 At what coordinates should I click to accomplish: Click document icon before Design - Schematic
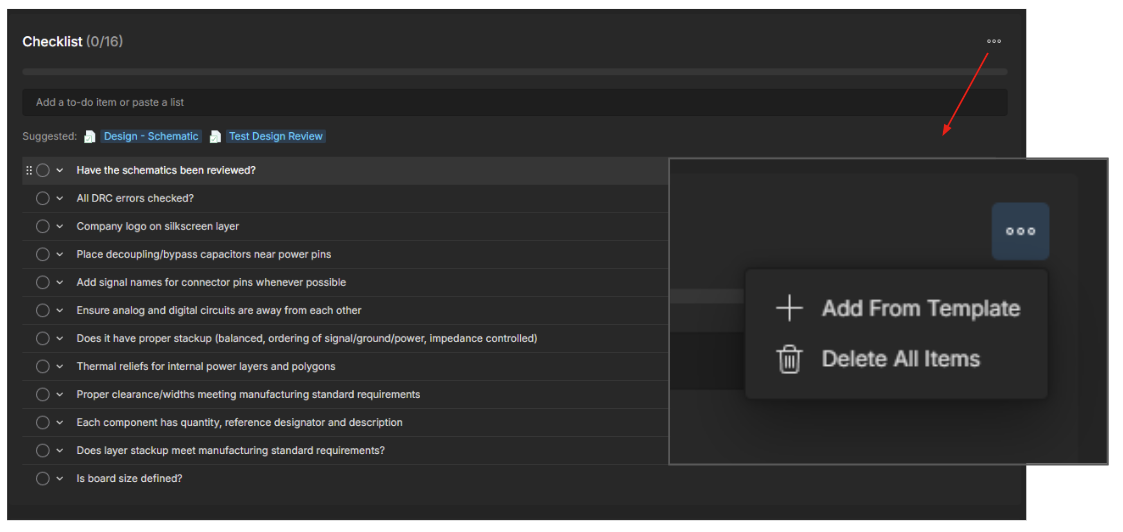point(90,136)
